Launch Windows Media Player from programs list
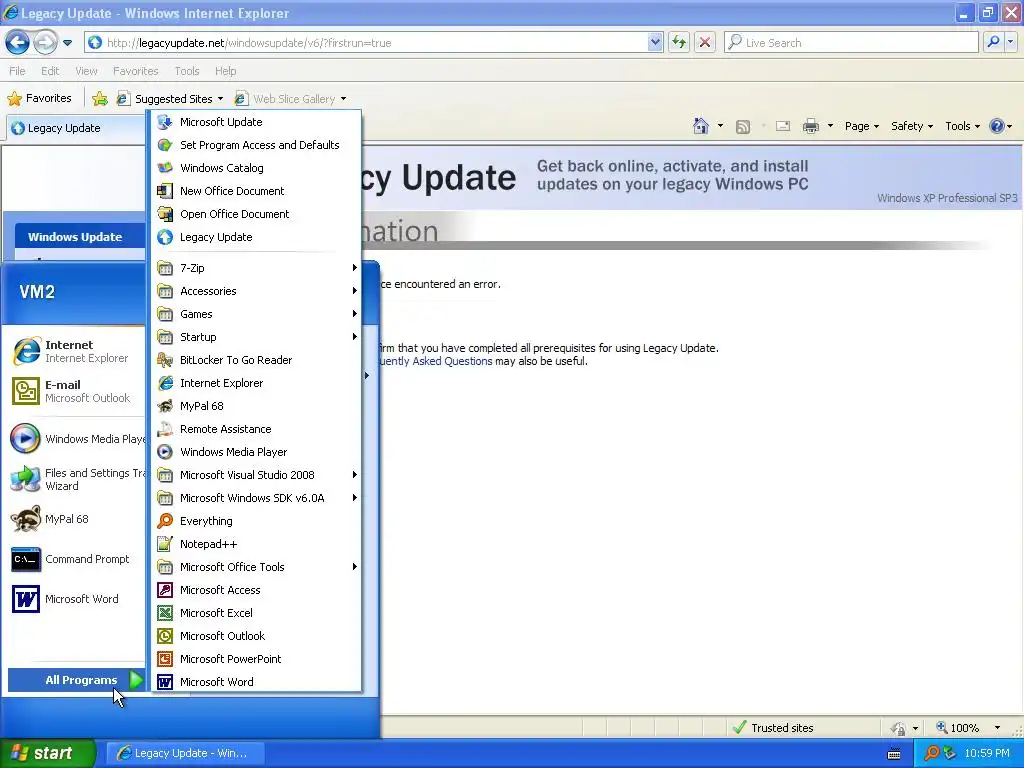The width and height of the screenshot is (1024, 768). point(256,452)
